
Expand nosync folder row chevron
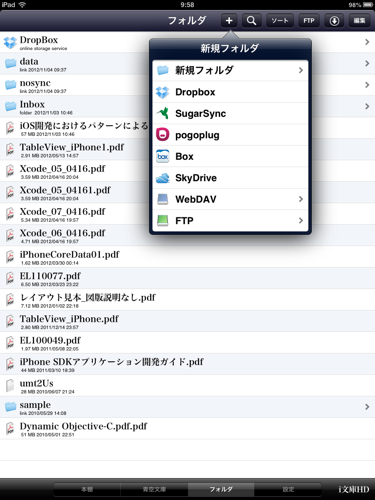[367, 85]
